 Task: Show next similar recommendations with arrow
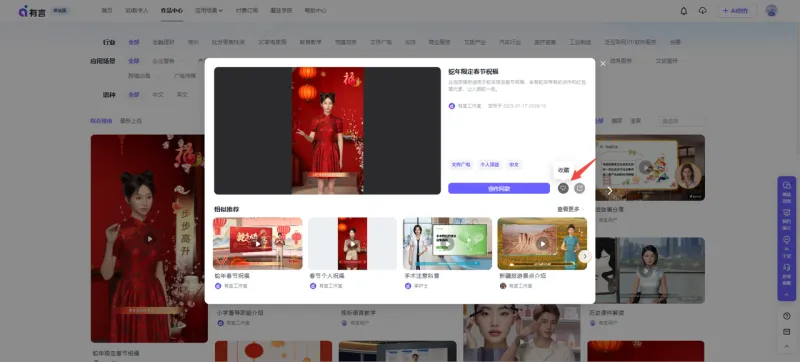[x=585, y=256]
